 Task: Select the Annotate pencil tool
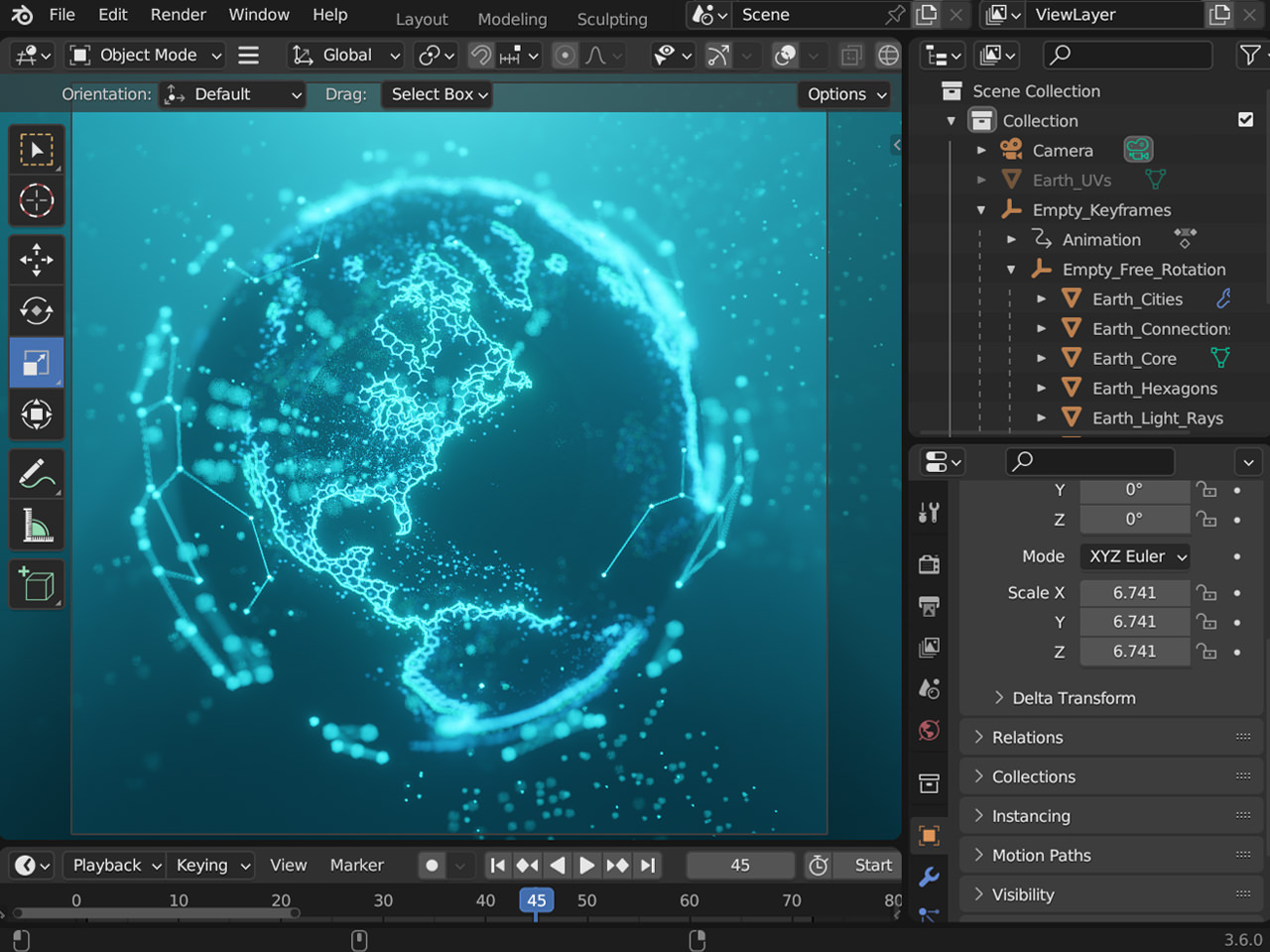tap(37, 474)
